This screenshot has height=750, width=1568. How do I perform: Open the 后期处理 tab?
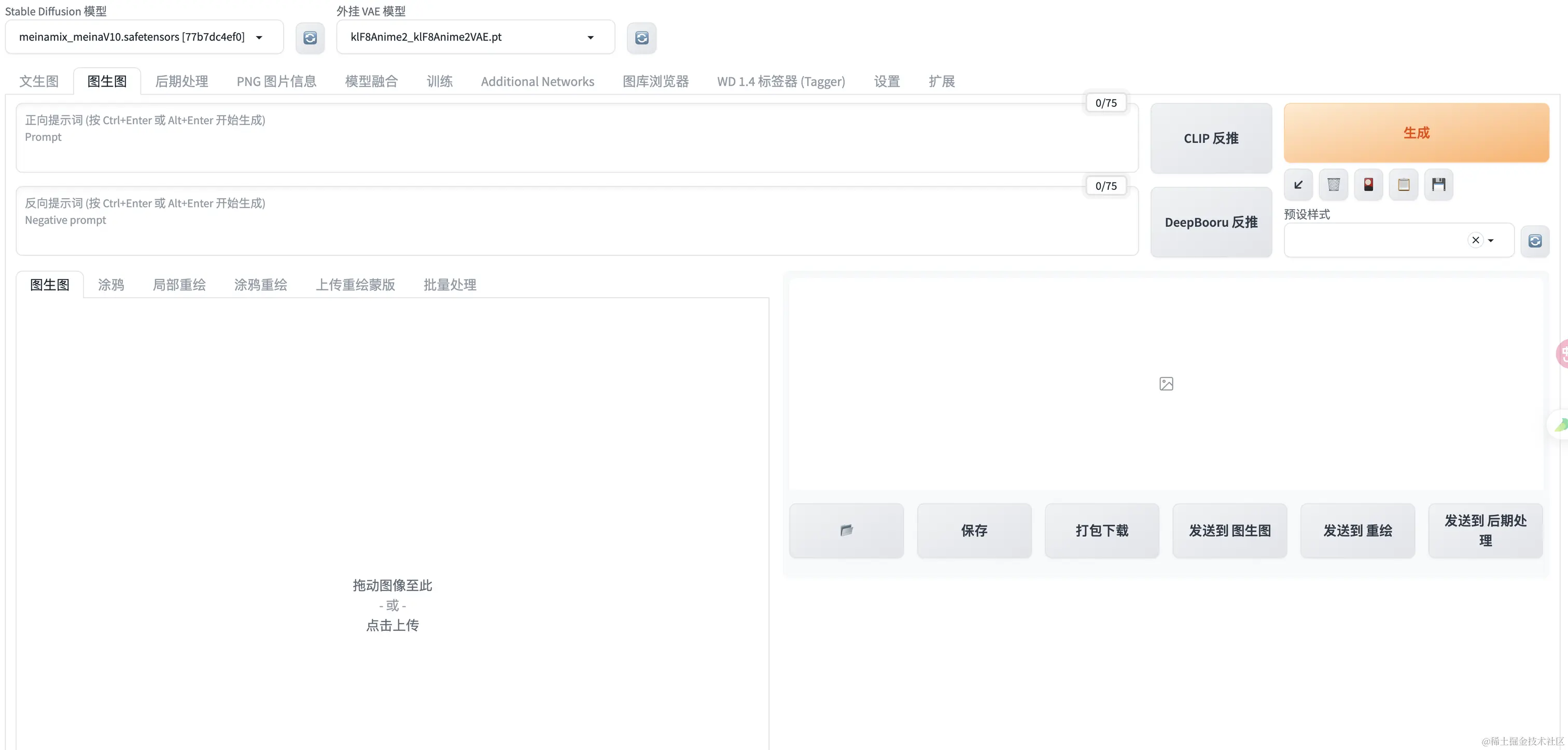coord(181,81)
